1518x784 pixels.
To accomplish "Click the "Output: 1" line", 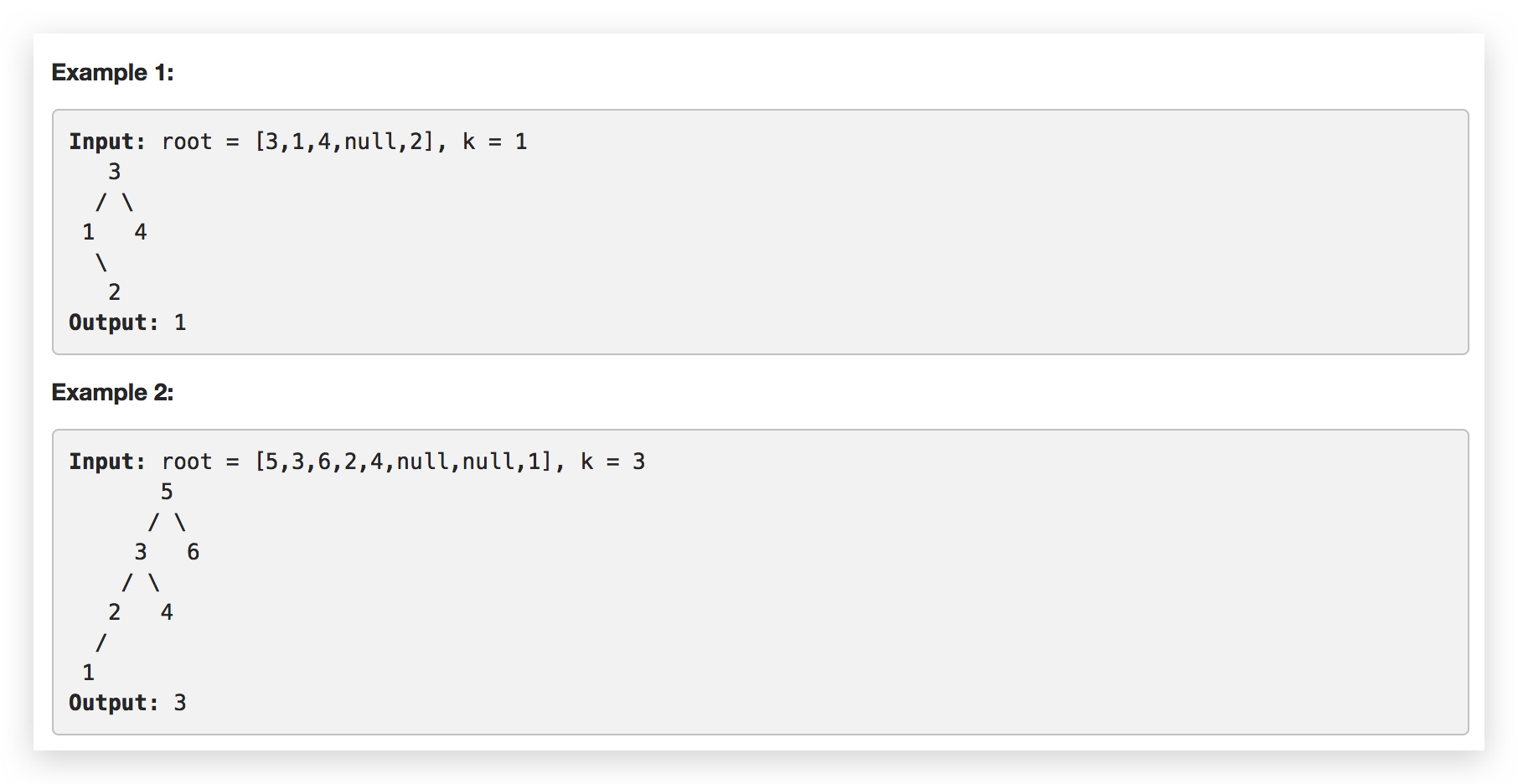I will [127, 322].
